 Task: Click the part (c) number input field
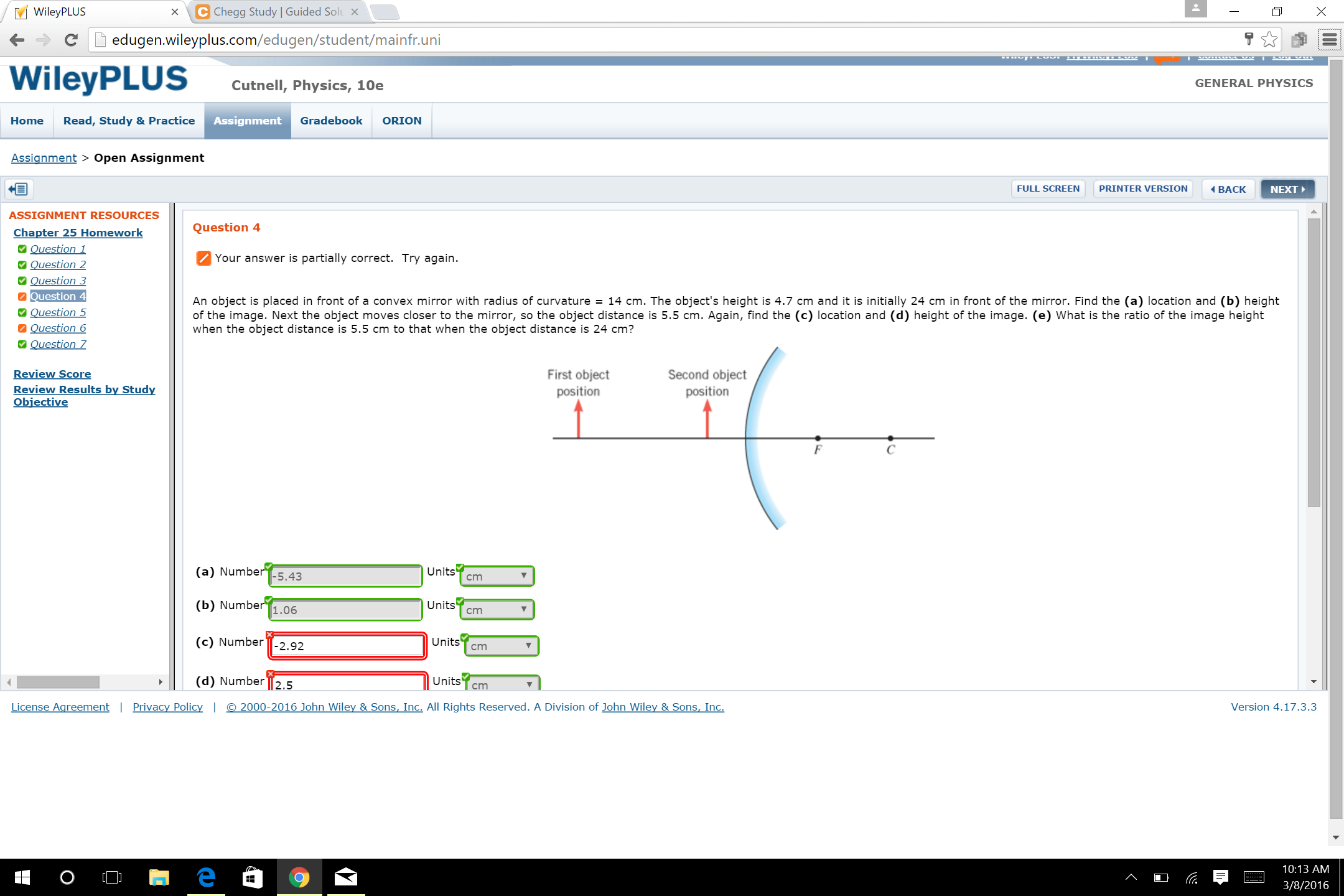pos(347,646)
